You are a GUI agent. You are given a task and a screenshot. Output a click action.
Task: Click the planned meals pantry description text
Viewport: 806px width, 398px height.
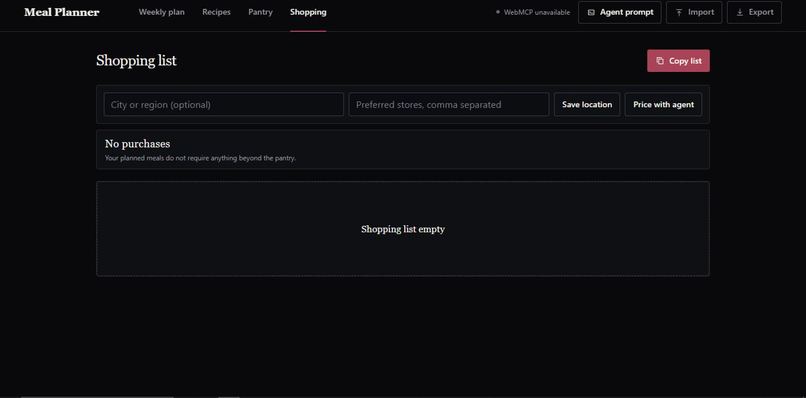(x=200, y=158)
